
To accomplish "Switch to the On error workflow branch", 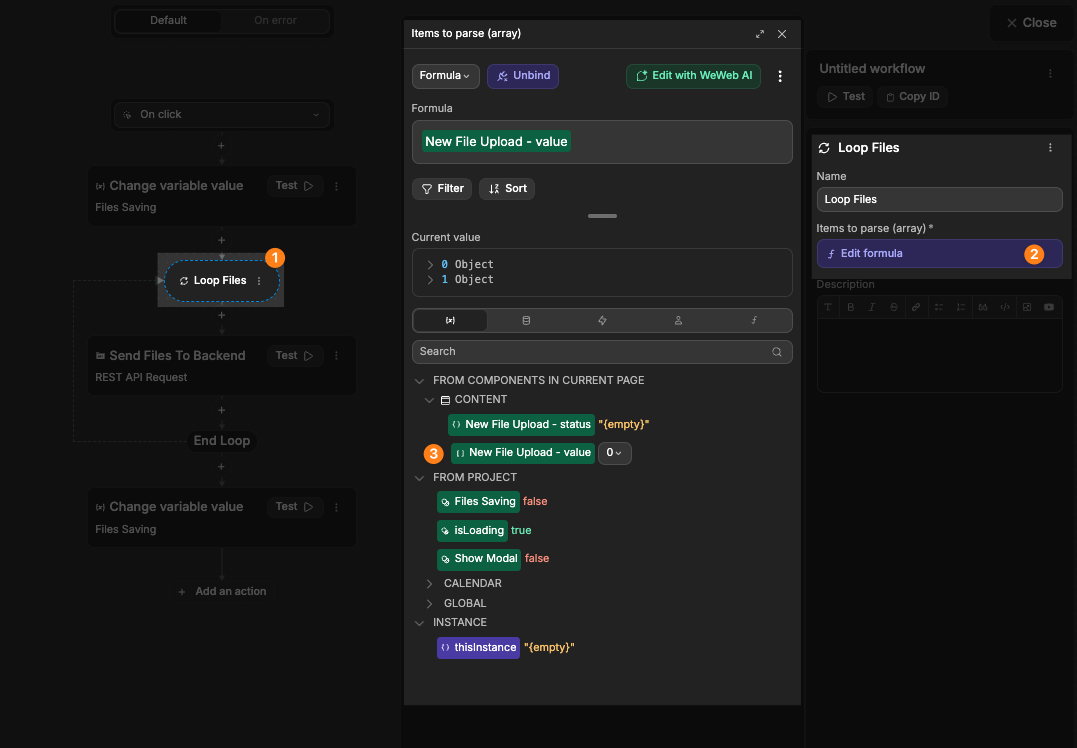I will tap(275, 20).
